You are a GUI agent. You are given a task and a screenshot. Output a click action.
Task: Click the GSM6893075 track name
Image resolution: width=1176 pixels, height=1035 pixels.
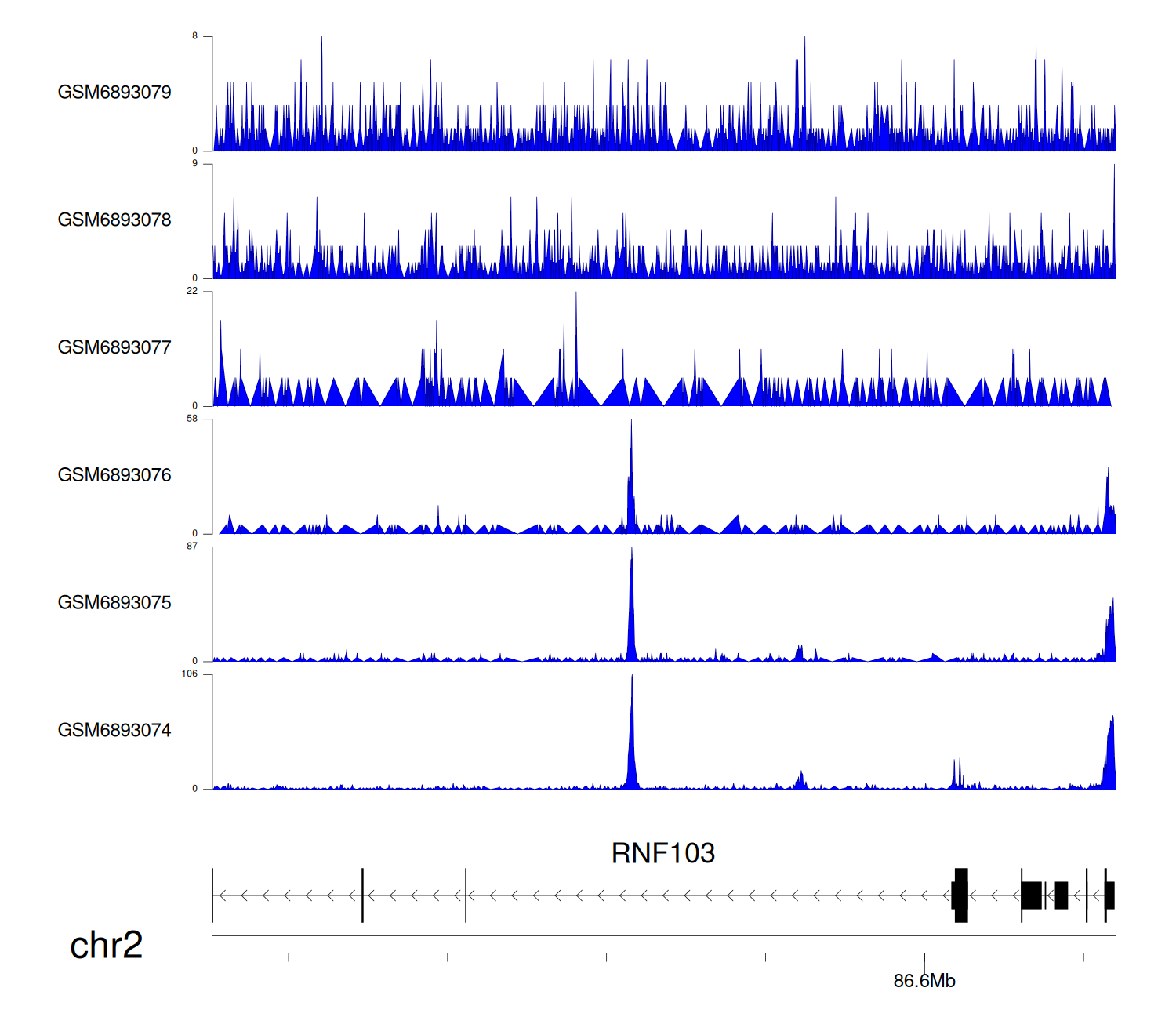click(114, 603)
